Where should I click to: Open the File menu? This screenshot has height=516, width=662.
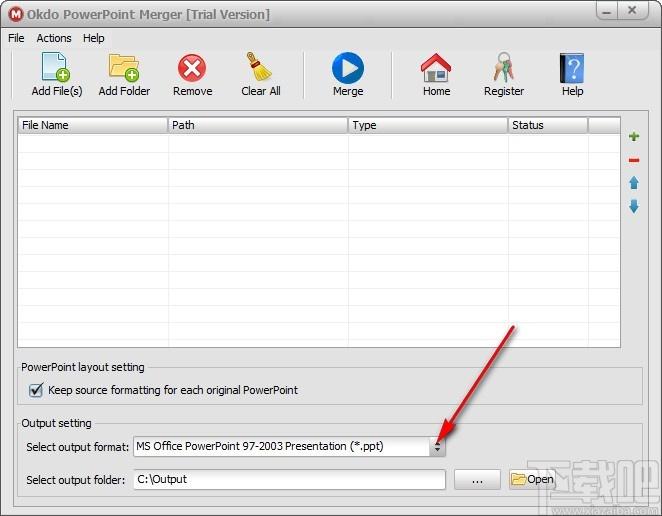point(16,38)
